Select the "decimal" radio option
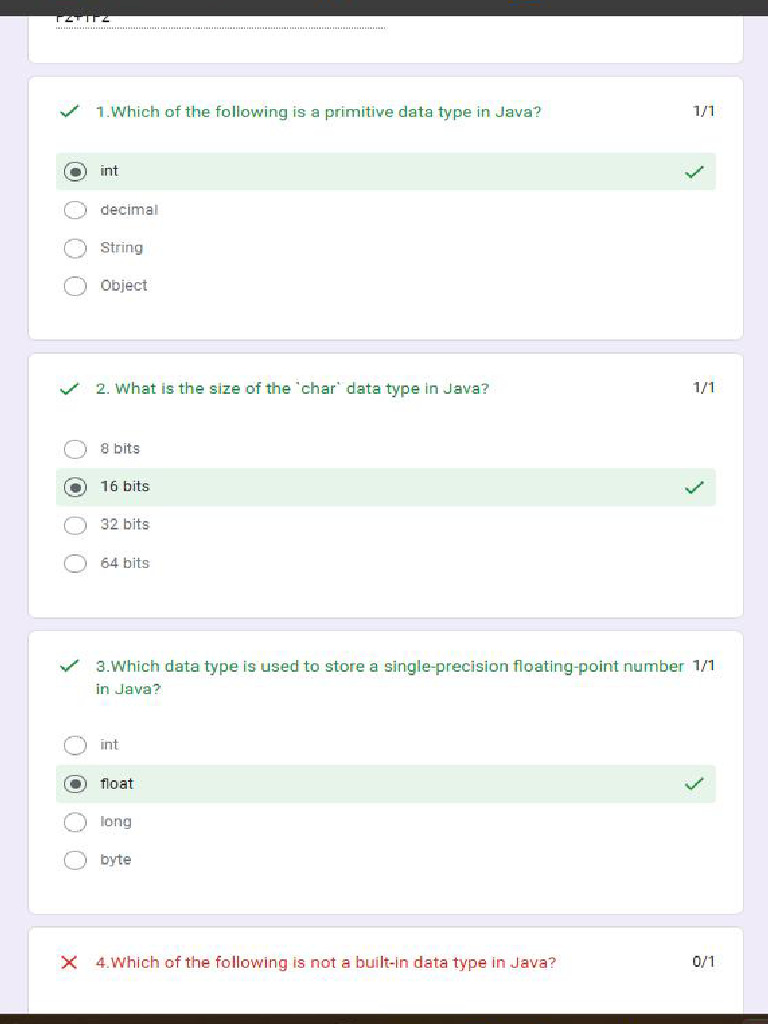 click(75, 210)
